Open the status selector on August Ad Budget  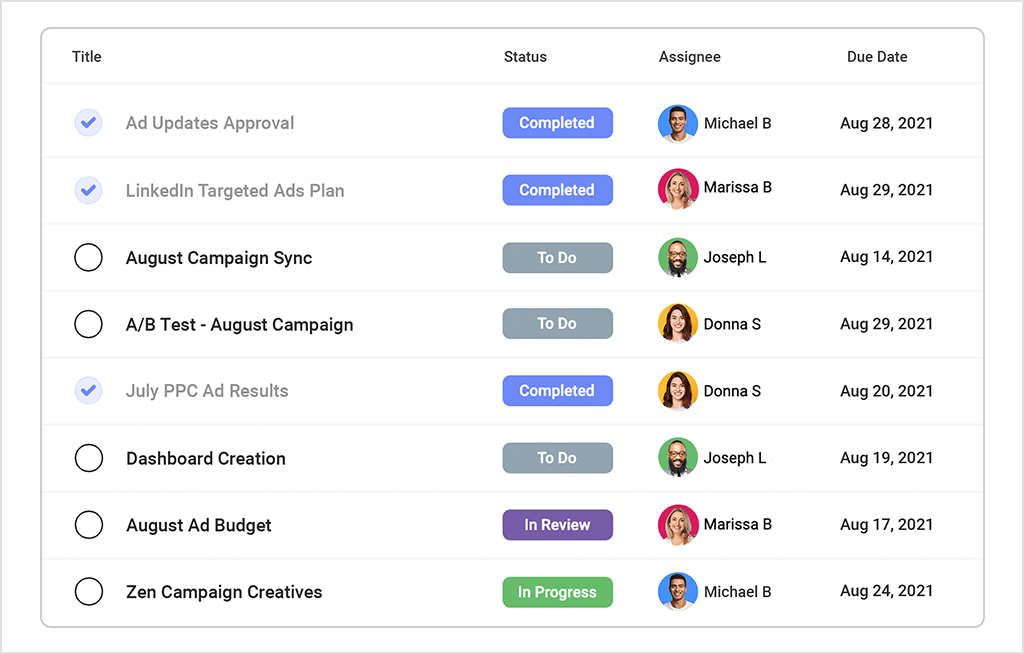pyautogui.click(x=557, y=525)
